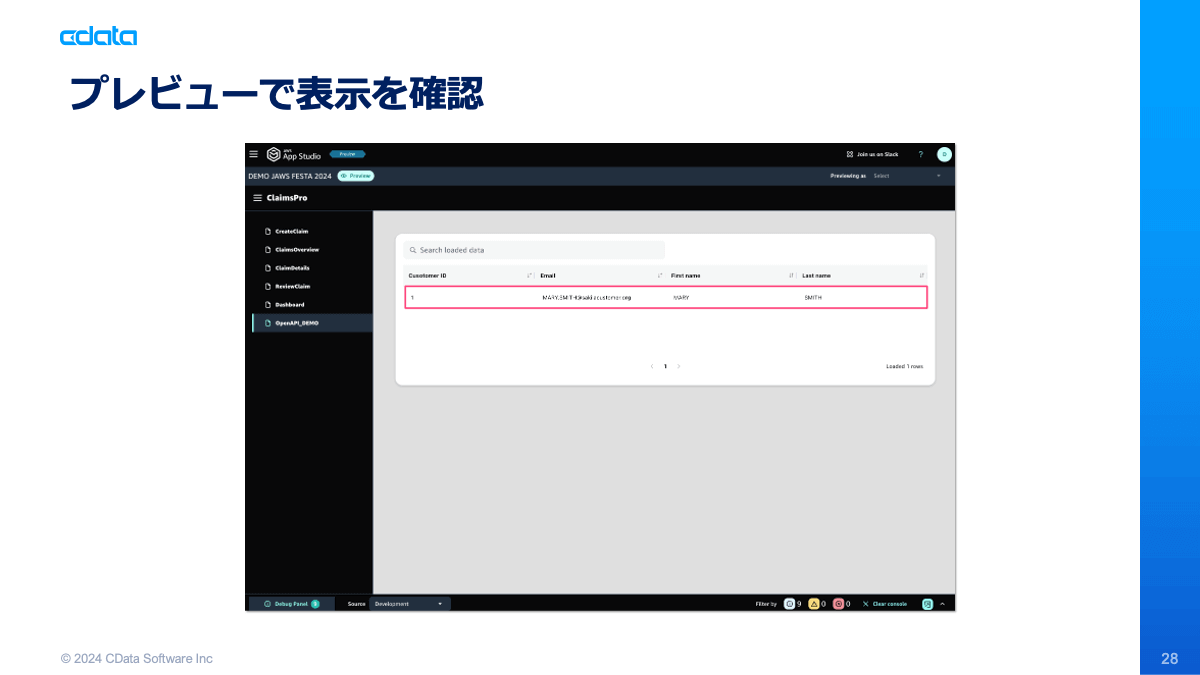Filter console by error messages
The height and width of the screenshot is (675, 1200).
(x=841, y=604)
